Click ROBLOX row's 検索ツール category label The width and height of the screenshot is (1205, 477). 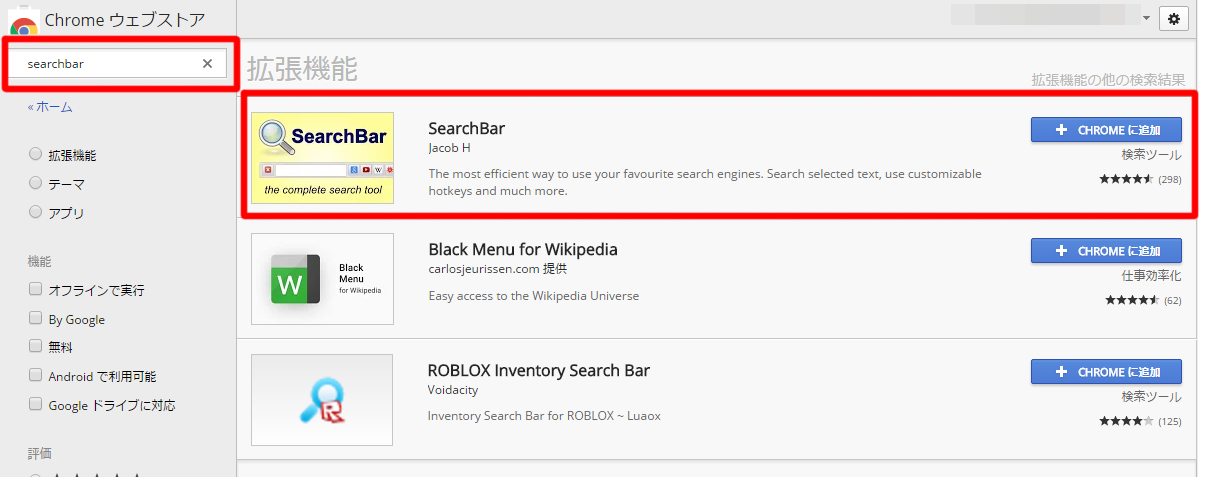1151,397
